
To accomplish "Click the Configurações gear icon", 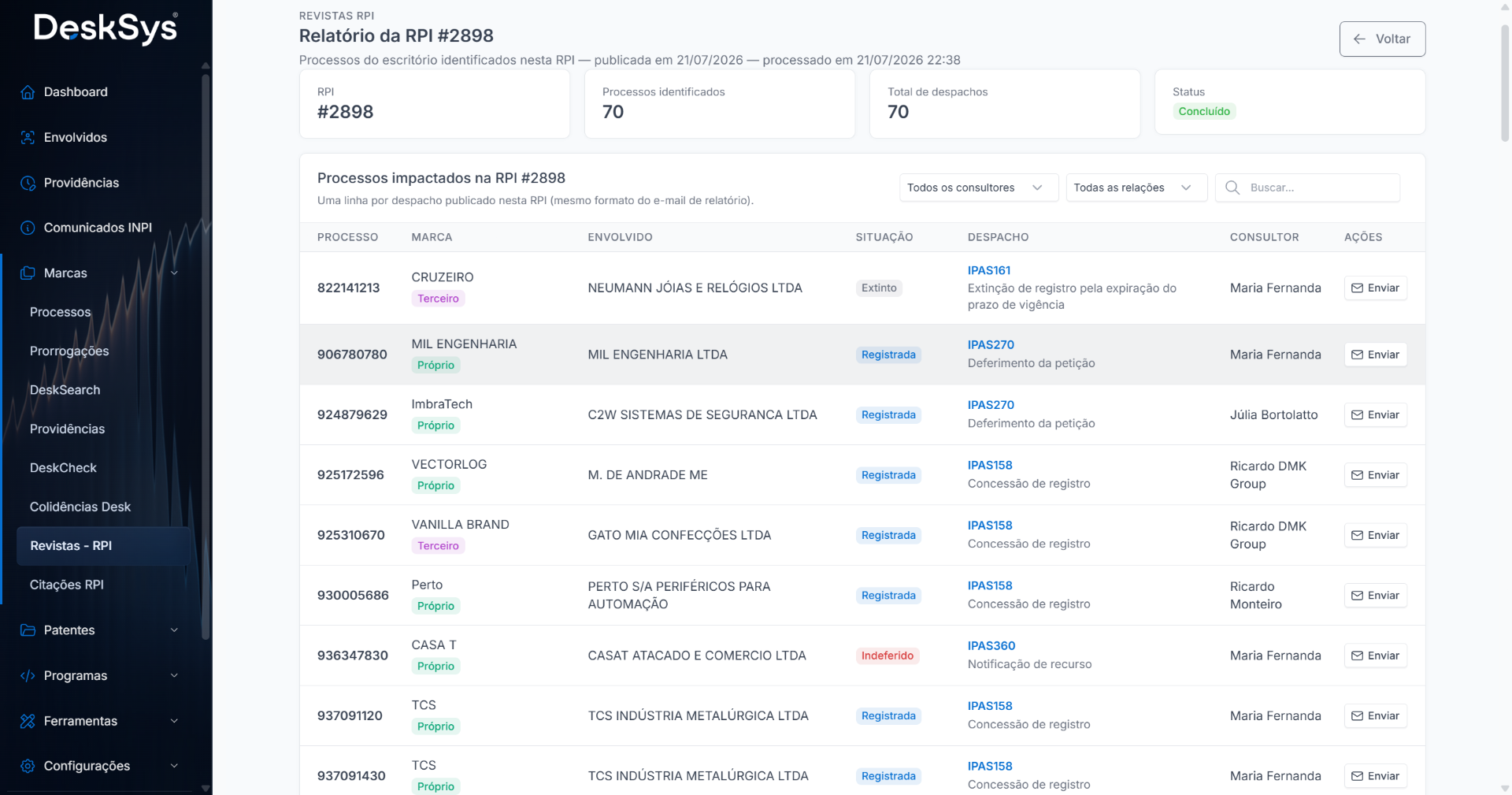I will (x=28, y=766).
